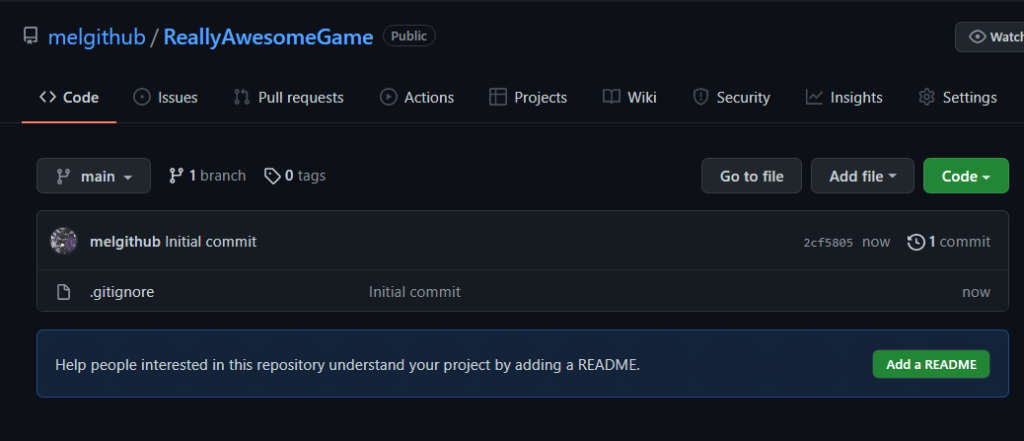Click the repository book icon beside melgithub

30,36
